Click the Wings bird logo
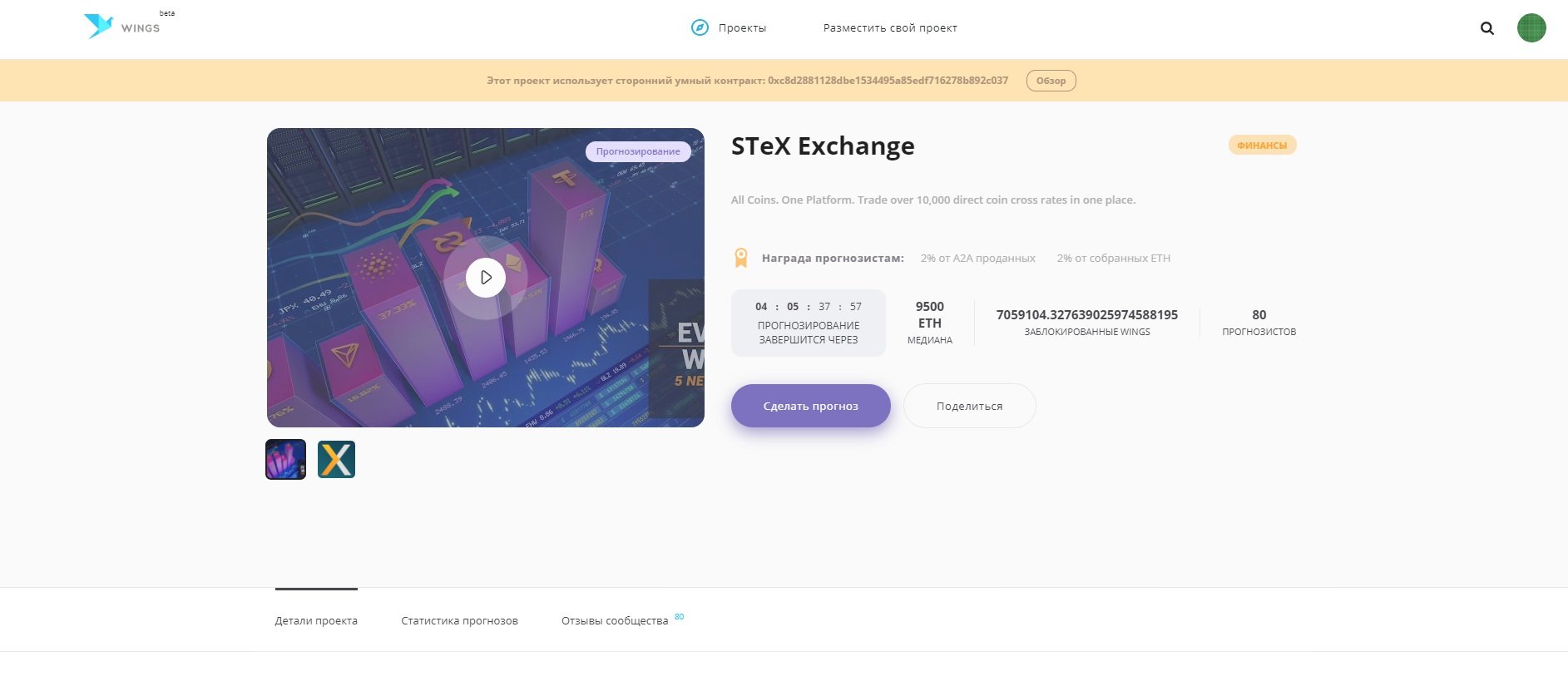1568x676 pixels. pos(98,26)
